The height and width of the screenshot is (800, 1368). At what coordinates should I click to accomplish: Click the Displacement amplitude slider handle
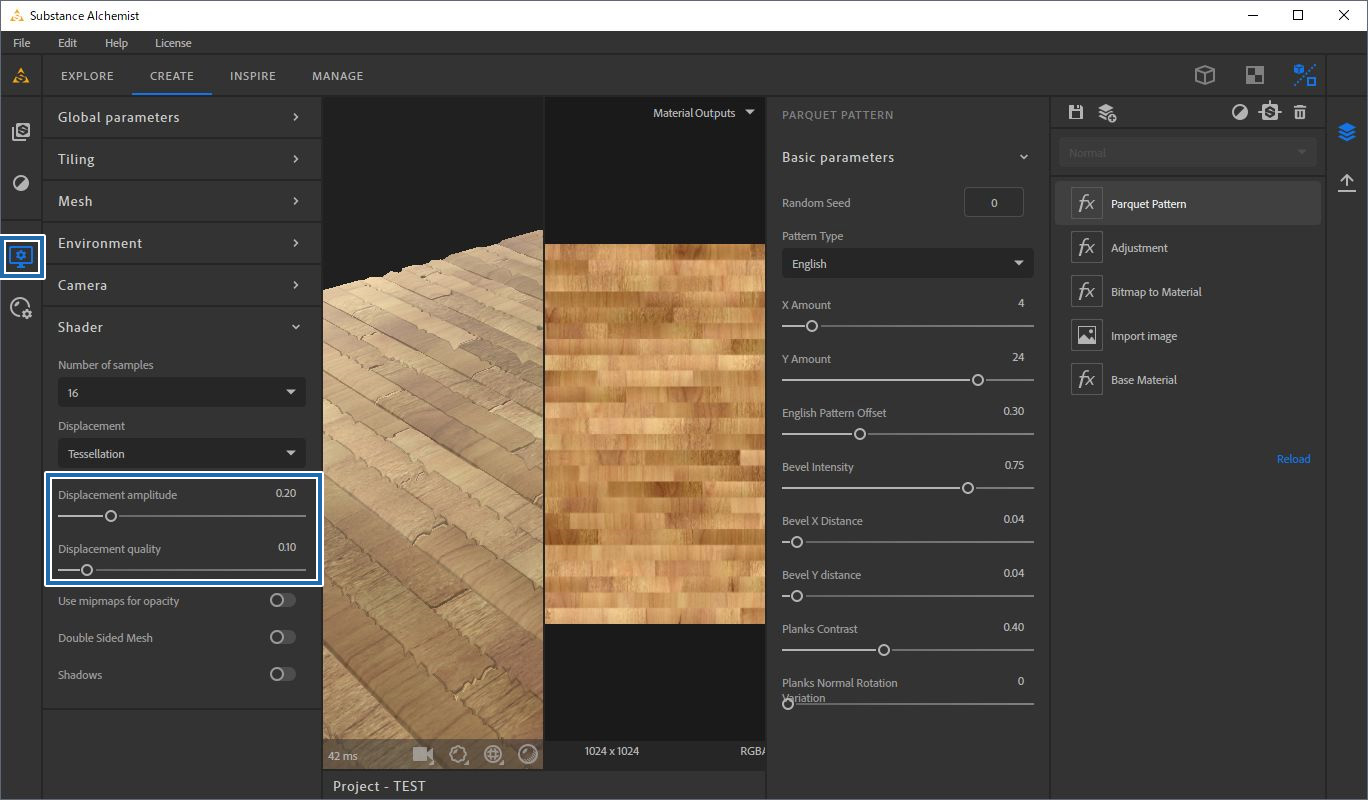tap(111, 516)
